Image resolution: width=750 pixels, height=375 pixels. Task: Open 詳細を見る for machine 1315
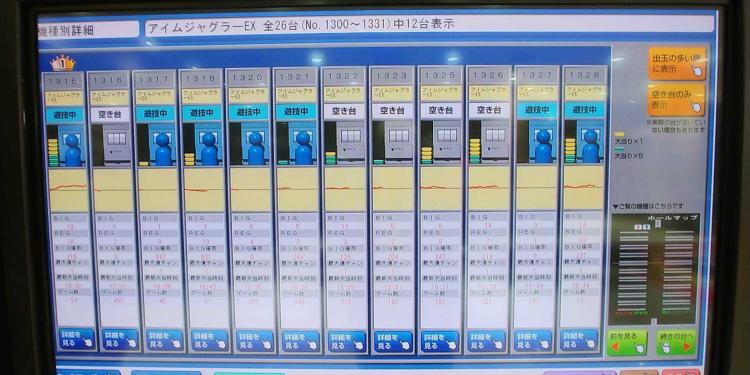click(77, 339)
